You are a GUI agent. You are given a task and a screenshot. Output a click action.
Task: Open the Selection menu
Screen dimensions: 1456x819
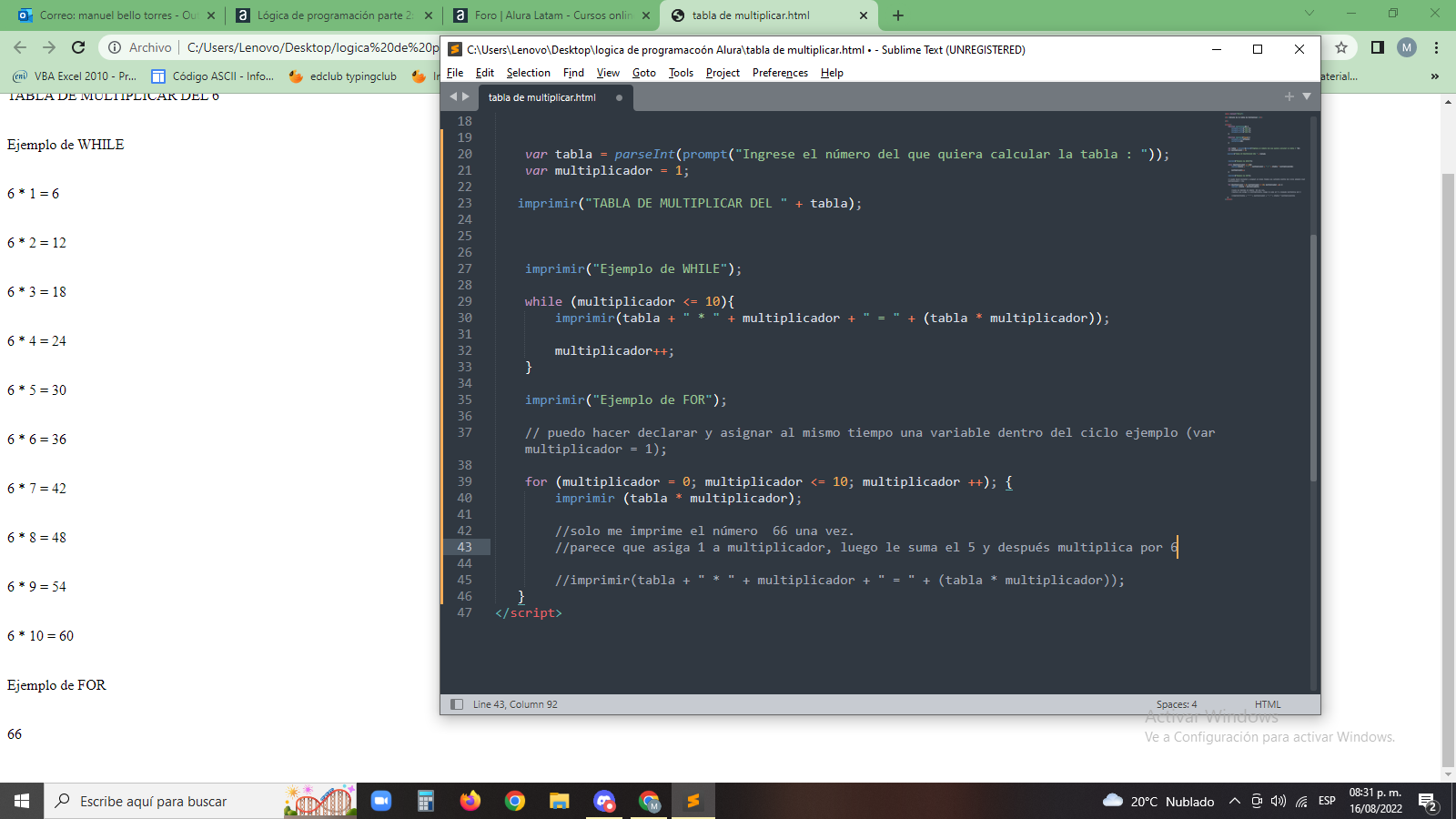529,73
